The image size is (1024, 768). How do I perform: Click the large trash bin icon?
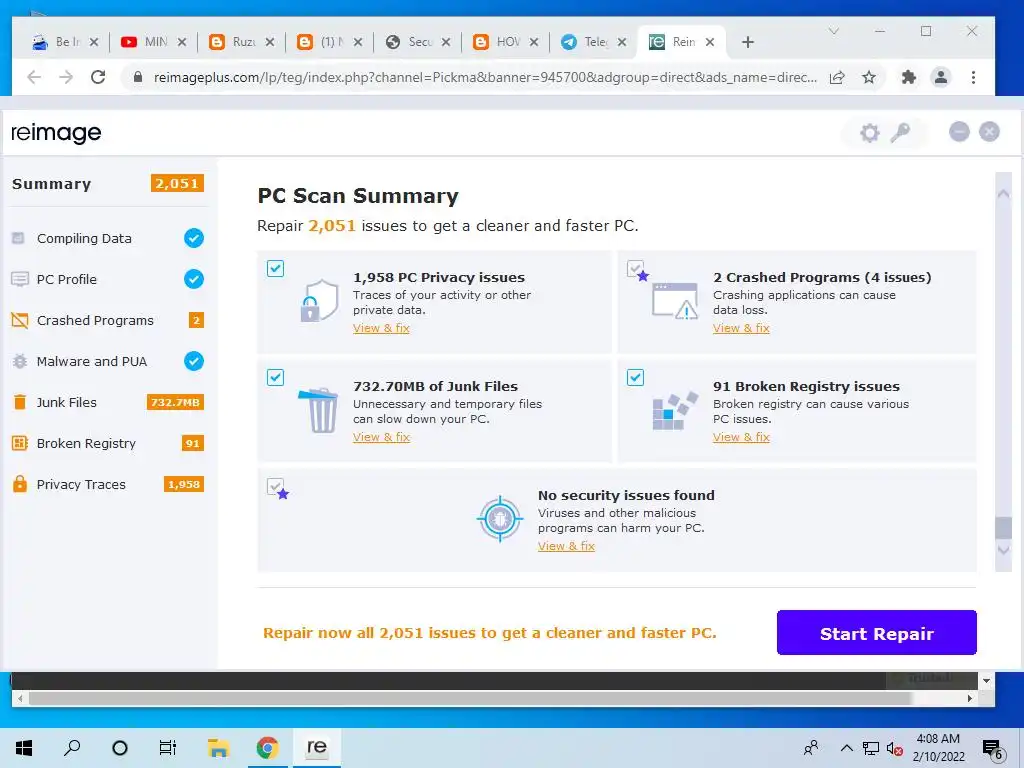(x=319, y=410)
